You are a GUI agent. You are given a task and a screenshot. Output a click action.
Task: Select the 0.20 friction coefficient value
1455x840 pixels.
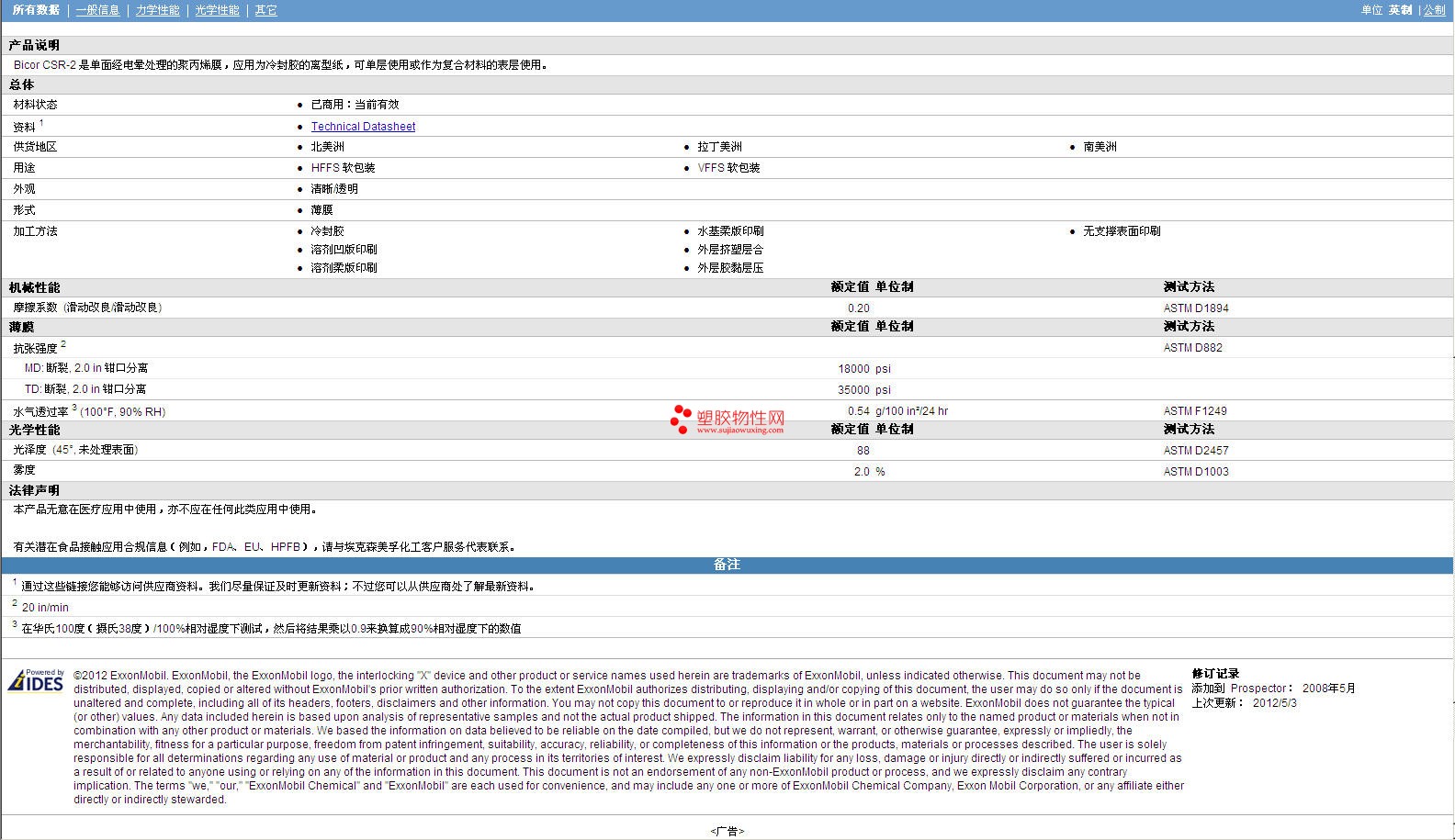click(859, 308)
